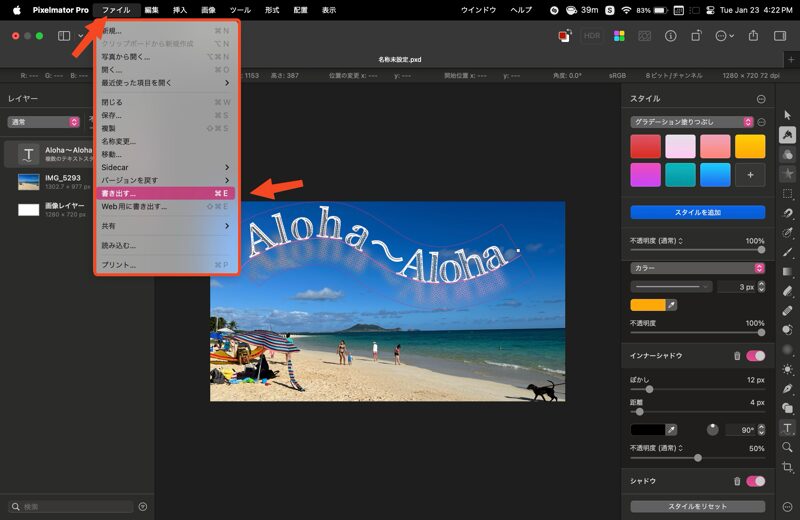Viewport: 800px width, 520px height.
Task: Expand the バージョンを戻す submenu
Action: [x=165, y=180]
